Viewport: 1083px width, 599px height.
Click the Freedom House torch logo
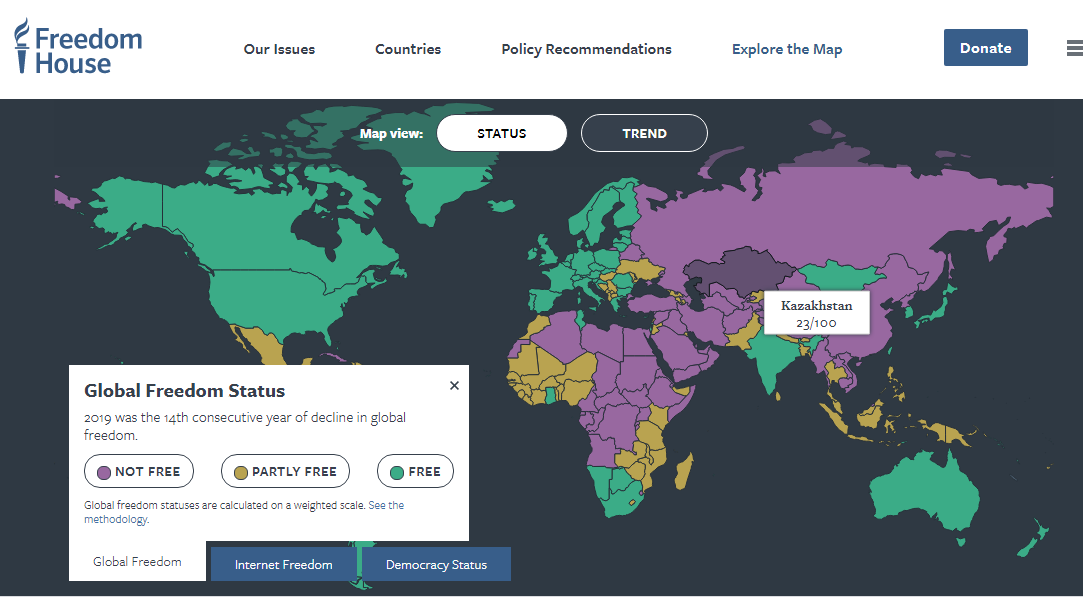coord(23,46)
